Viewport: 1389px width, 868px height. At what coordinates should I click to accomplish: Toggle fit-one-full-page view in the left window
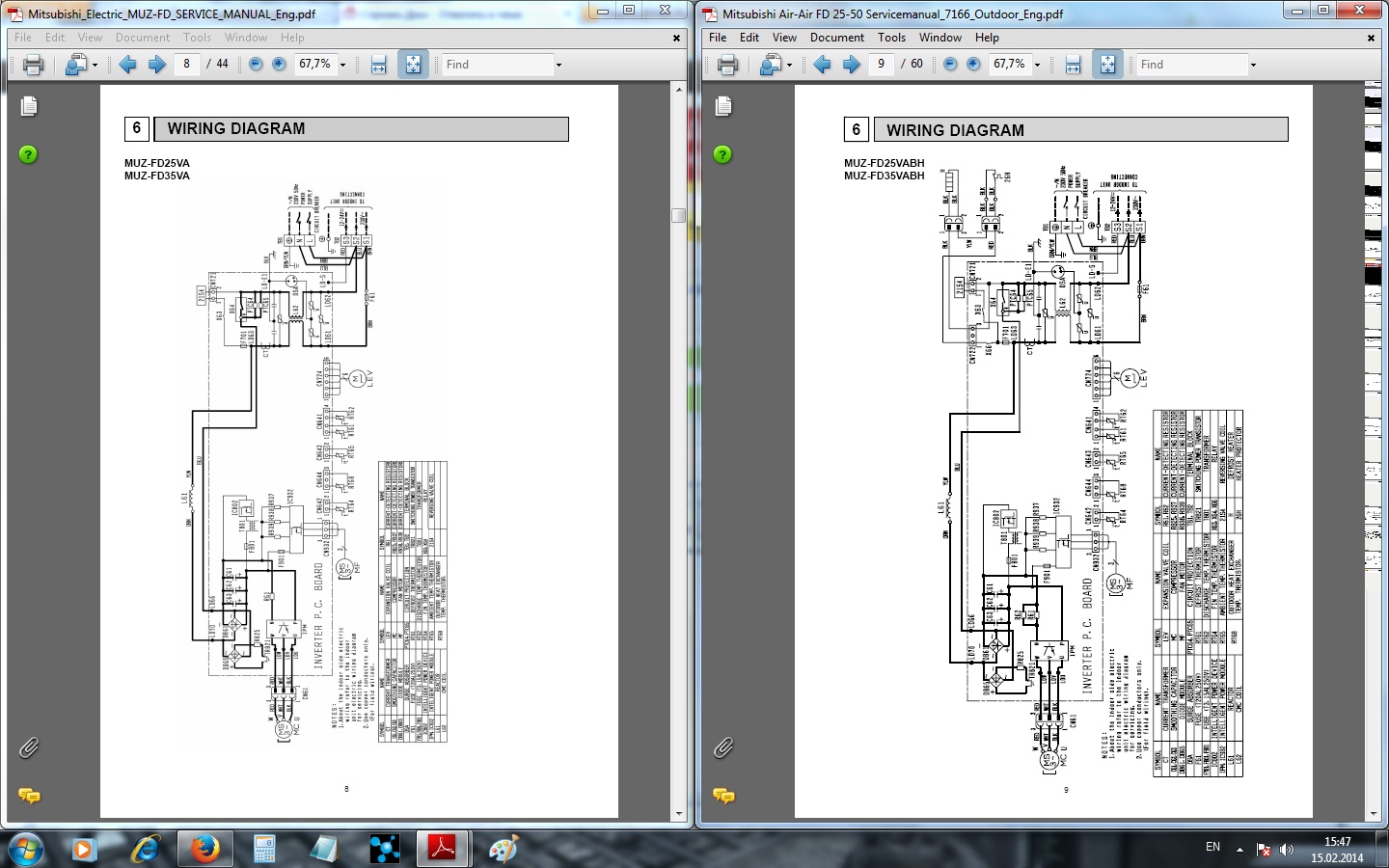coord(413,65)
